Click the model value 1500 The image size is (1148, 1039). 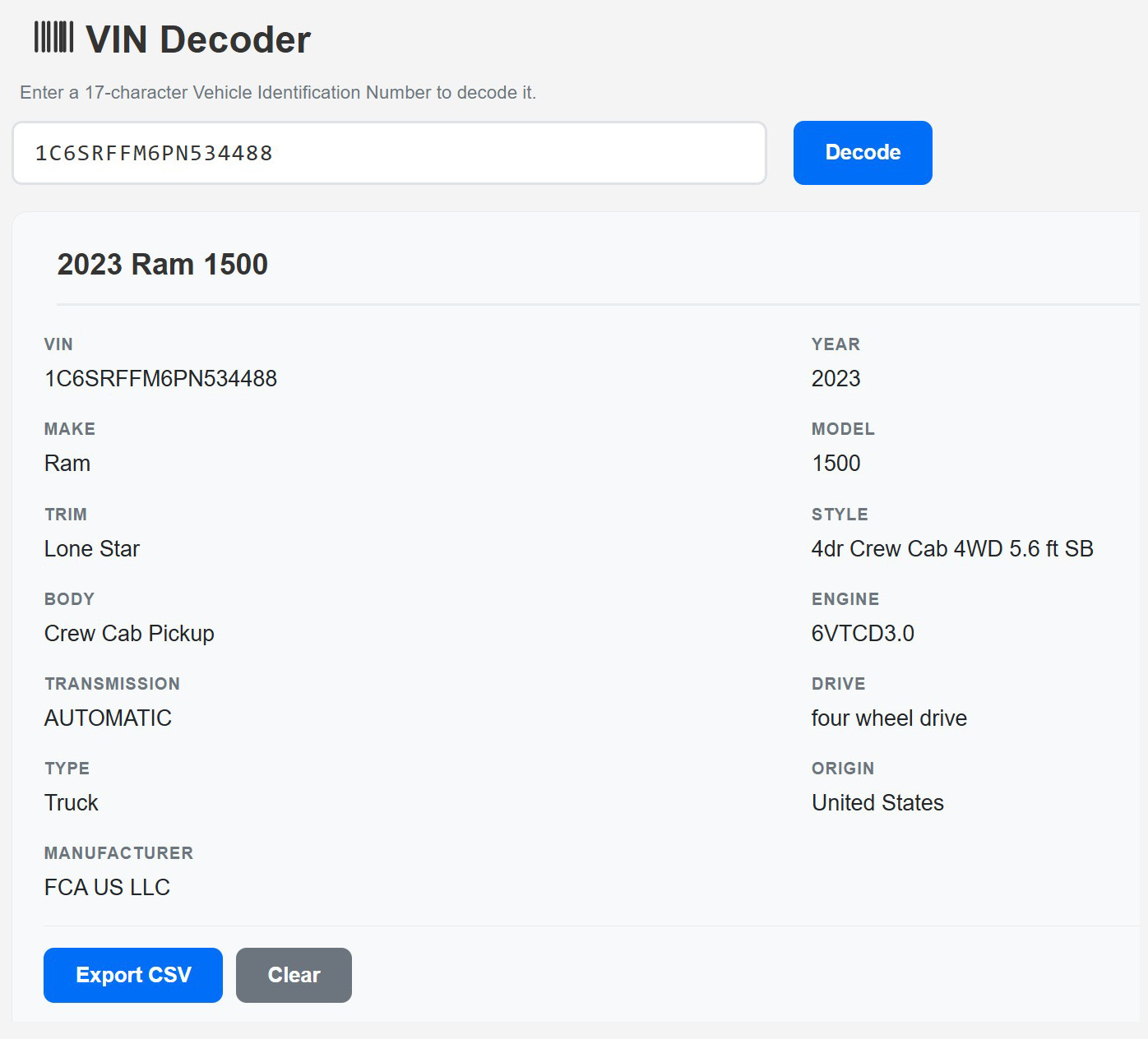click(x=836, y=464)
